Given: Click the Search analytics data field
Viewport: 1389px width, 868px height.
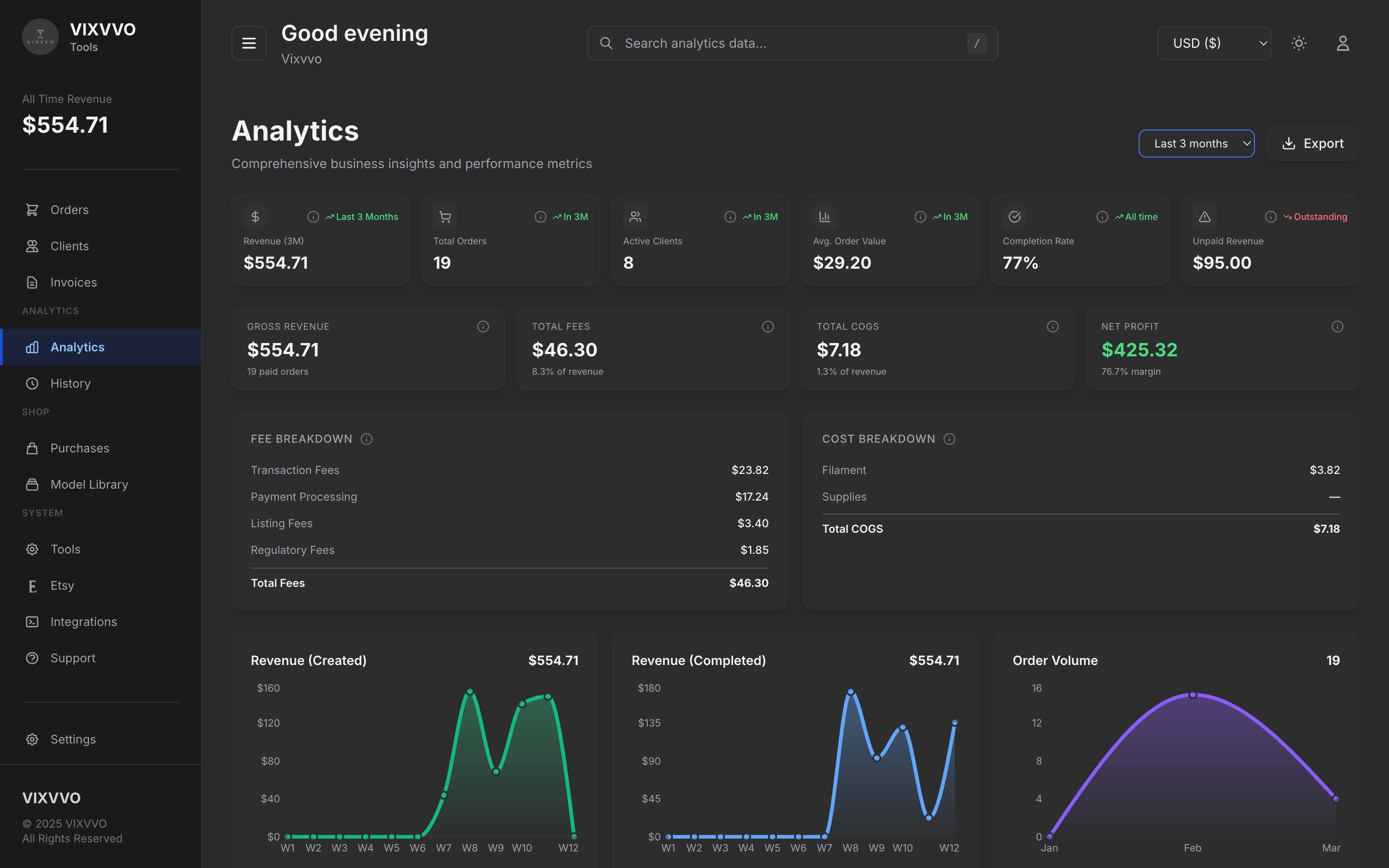Looking at the screenshot, I should [x=792, y=42].
